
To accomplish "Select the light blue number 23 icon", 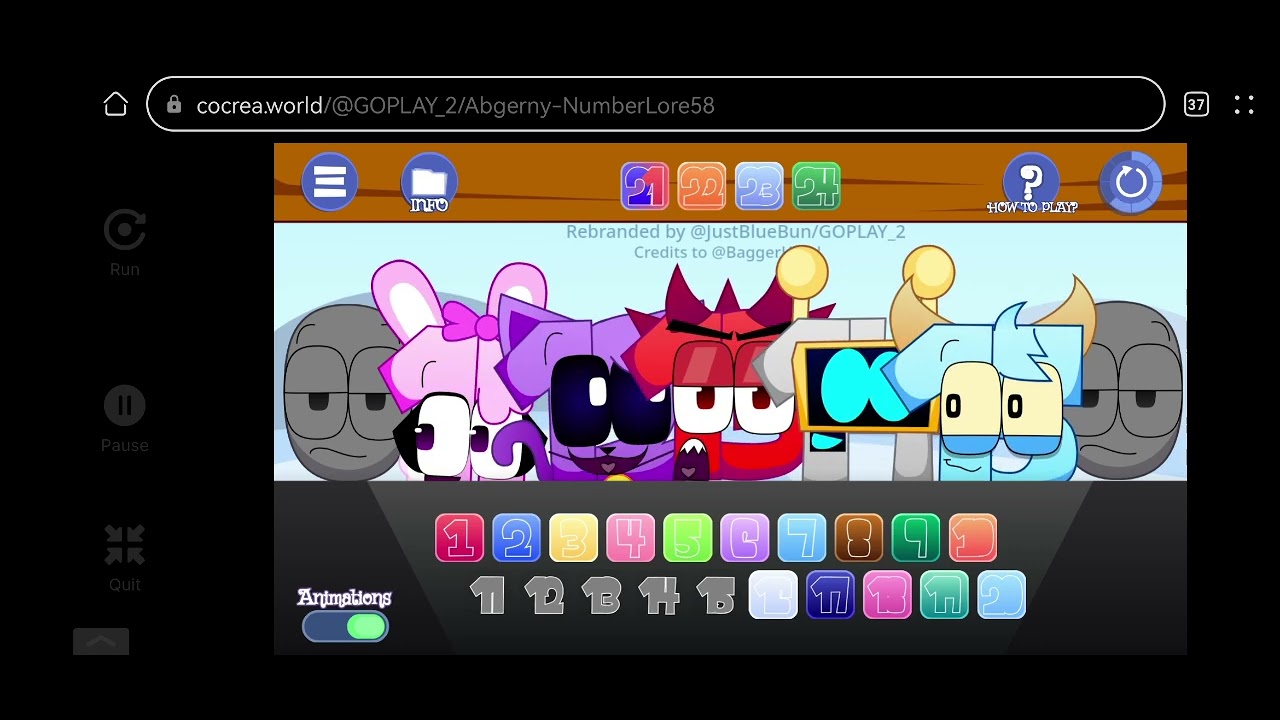I will (759, 186).
